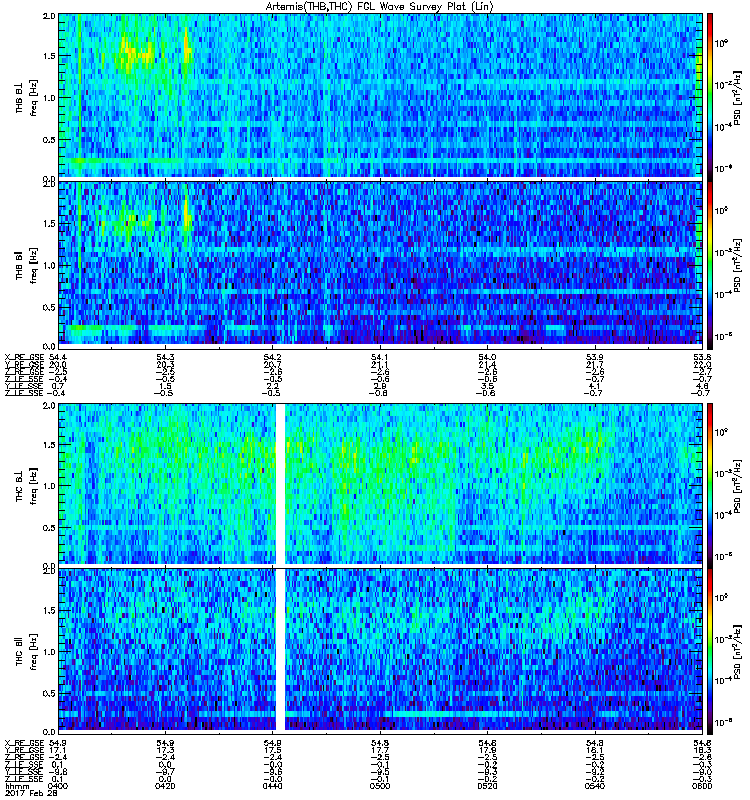Viewport: 750px width, 800px height.
Task: Click the THB X_RE_GSE value 54.2
Action: (272, 357)
